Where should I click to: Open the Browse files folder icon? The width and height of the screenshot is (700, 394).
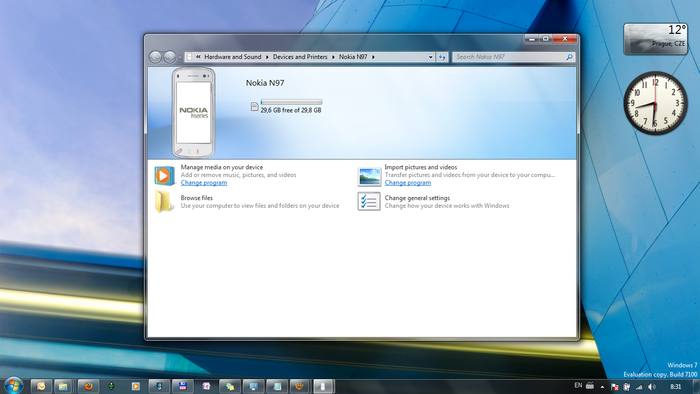164,201
